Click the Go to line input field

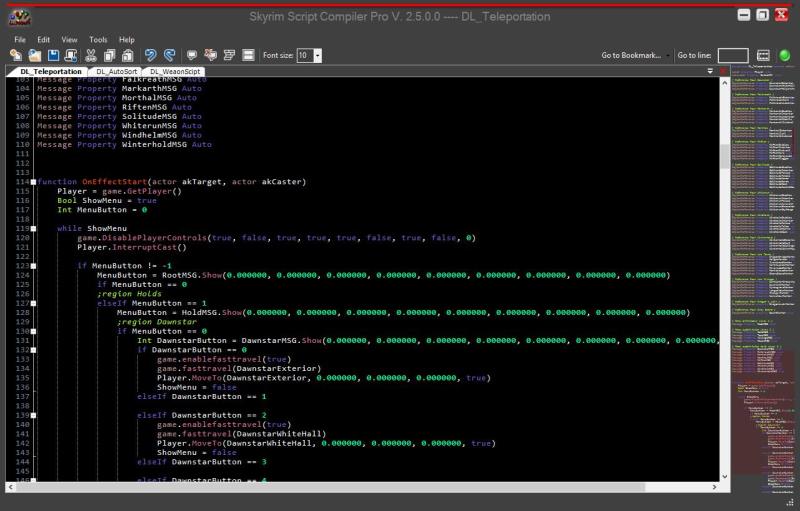tap(733, 55)
